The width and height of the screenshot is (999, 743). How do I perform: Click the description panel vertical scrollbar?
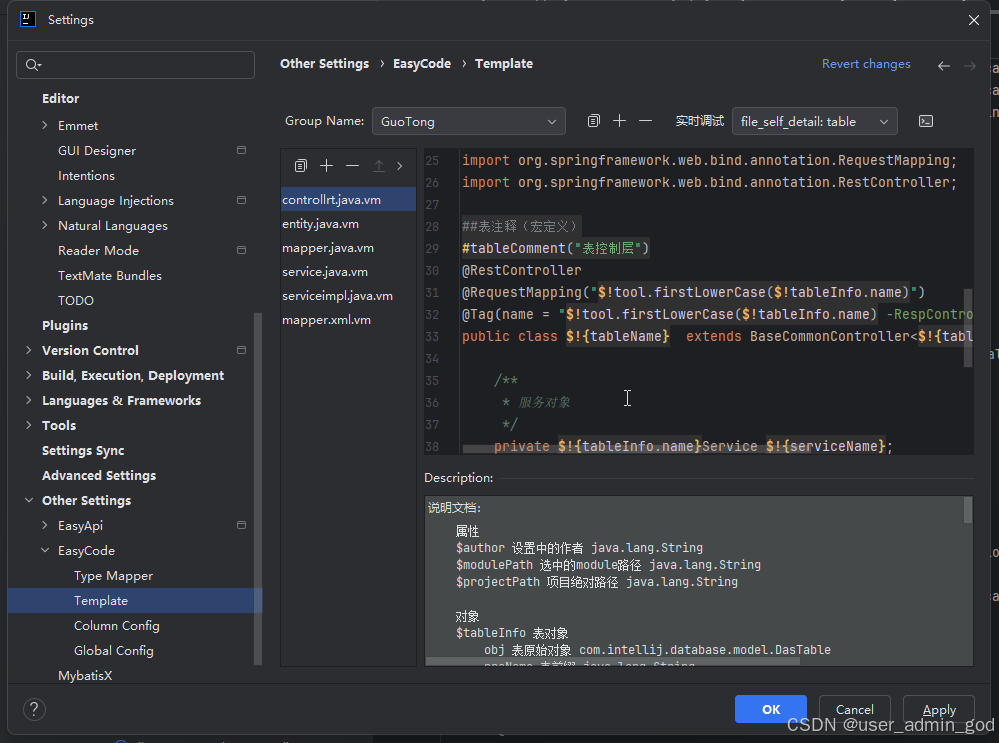click(x=968, y=510)
